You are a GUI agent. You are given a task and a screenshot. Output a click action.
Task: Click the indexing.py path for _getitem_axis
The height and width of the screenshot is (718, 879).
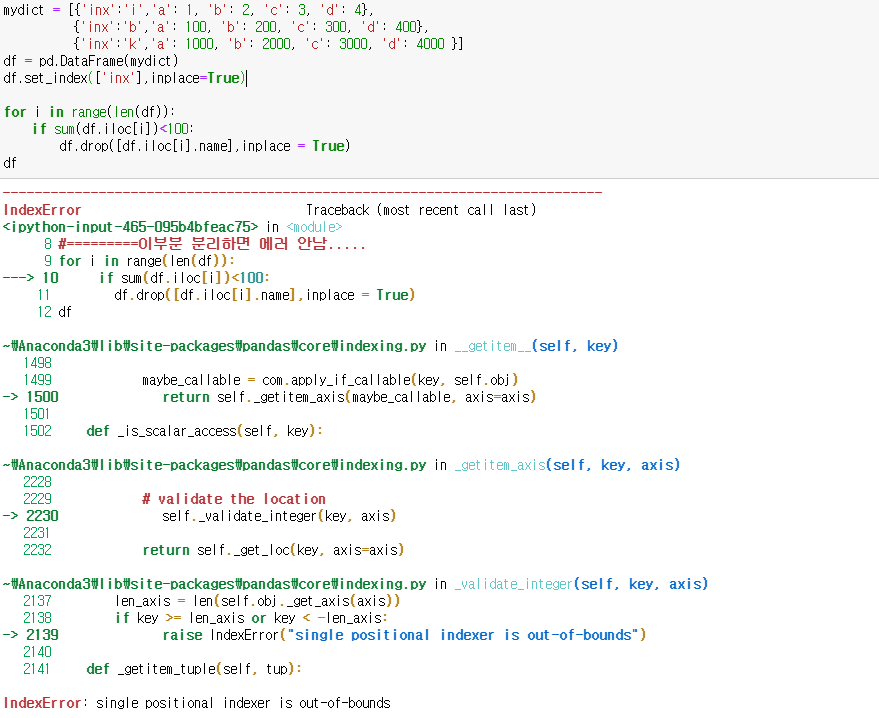pos(215,465)
